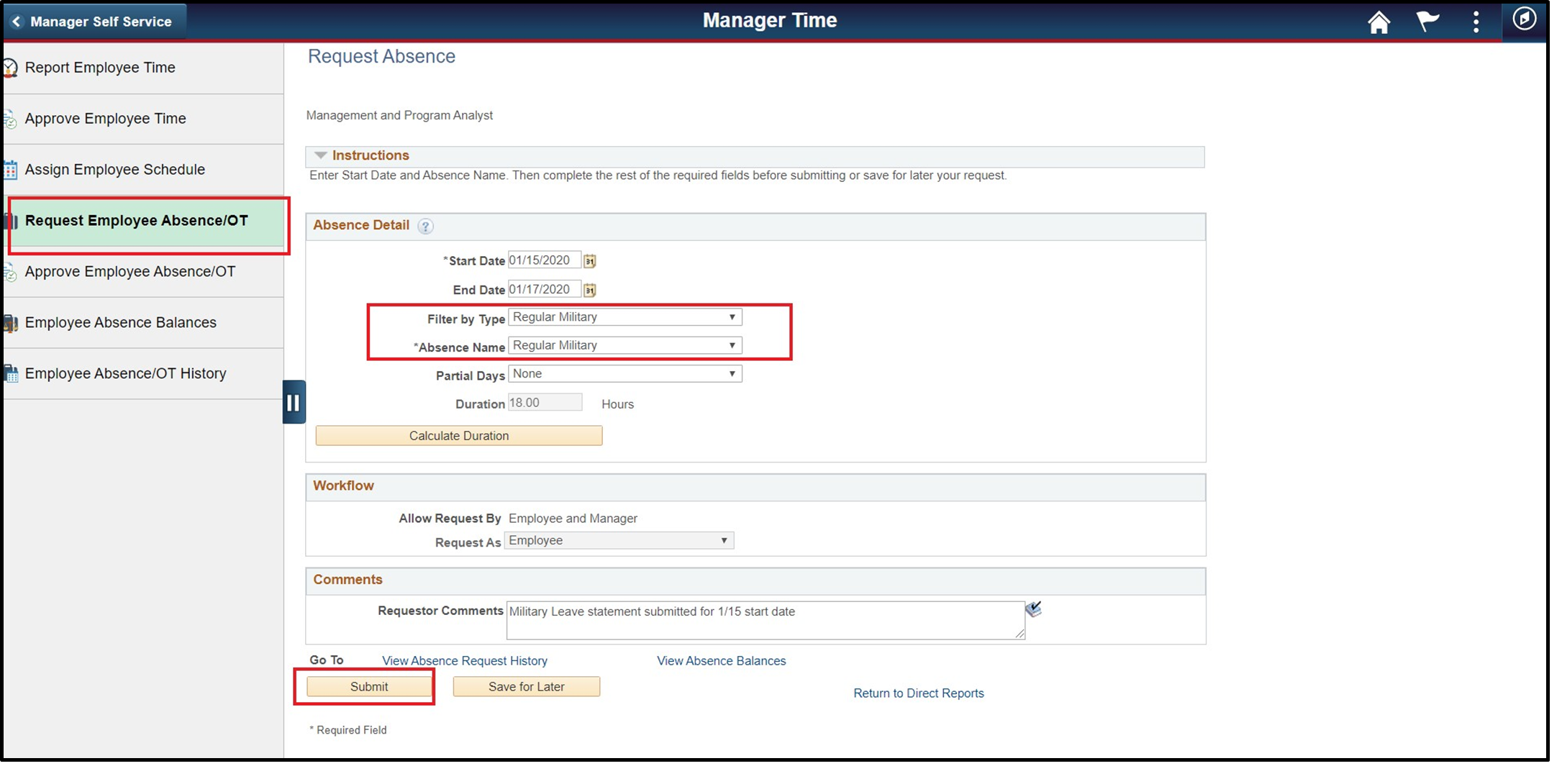Click the Report Employee Time clock icon
1562x784 pixels.
[10, 67]
